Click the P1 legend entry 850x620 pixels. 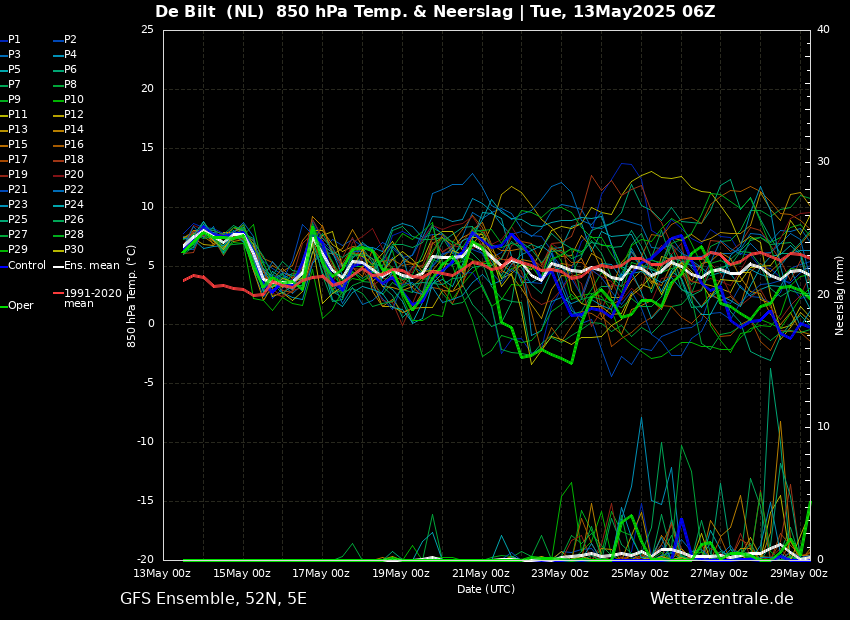click(14, 40)
